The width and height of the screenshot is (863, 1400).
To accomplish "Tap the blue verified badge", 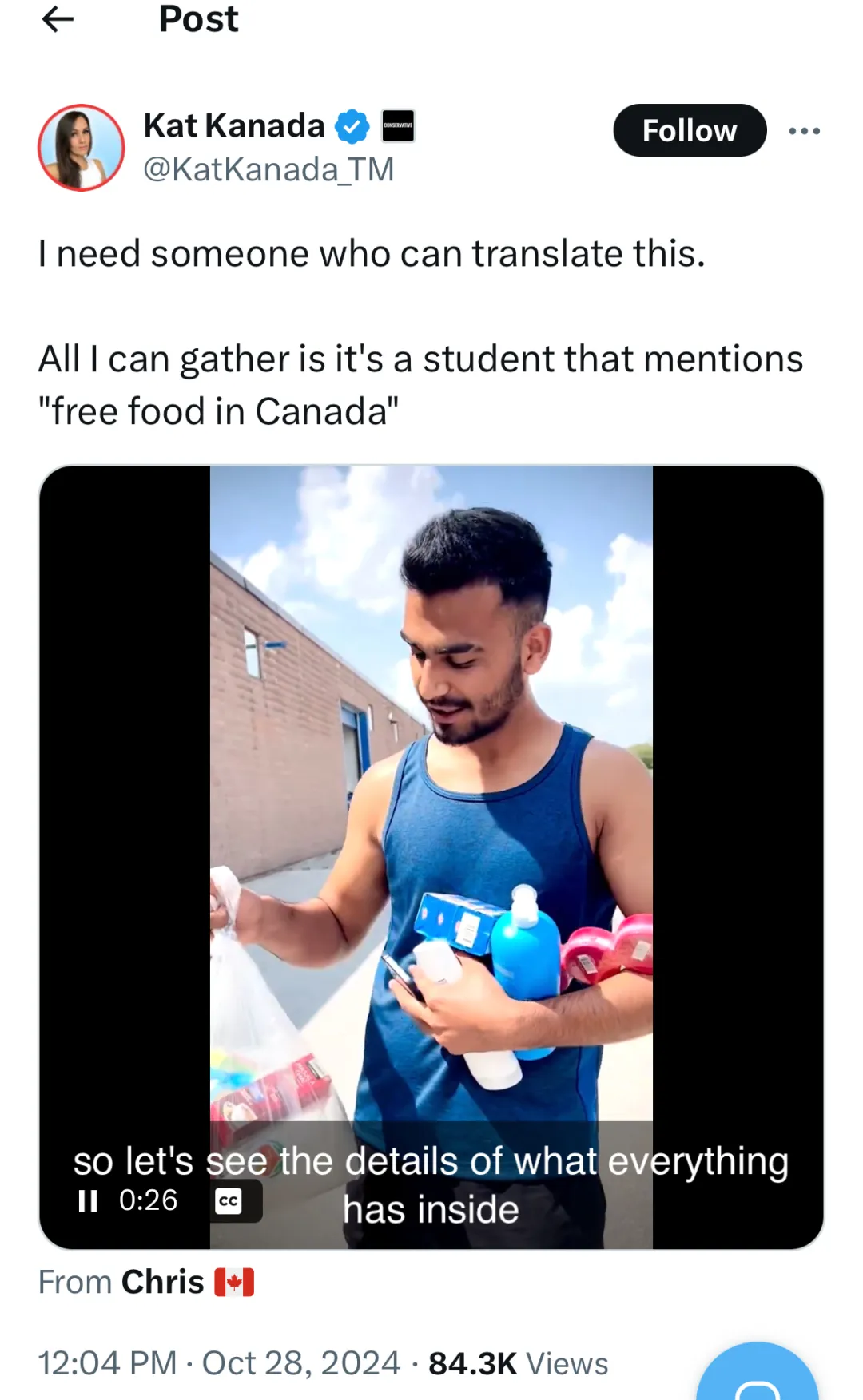I will (352, 126).
